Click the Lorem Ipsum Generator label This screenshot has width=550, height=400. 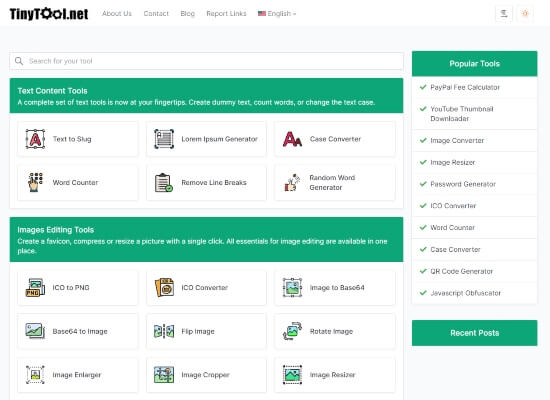220,139
